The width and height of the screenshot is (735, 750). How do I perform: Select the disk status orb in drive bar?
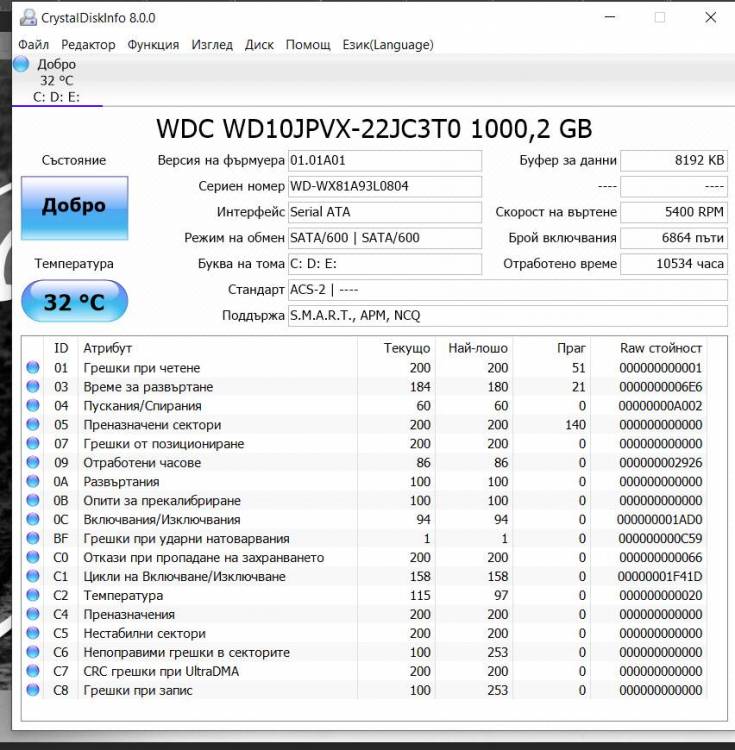(x=21, y=64)
